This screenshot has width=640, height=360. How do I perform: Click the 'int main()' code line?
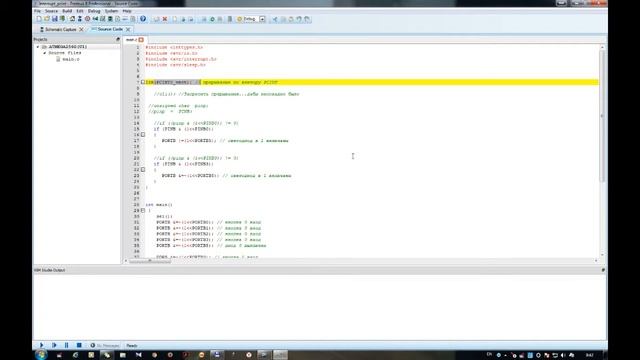[159, 204]
